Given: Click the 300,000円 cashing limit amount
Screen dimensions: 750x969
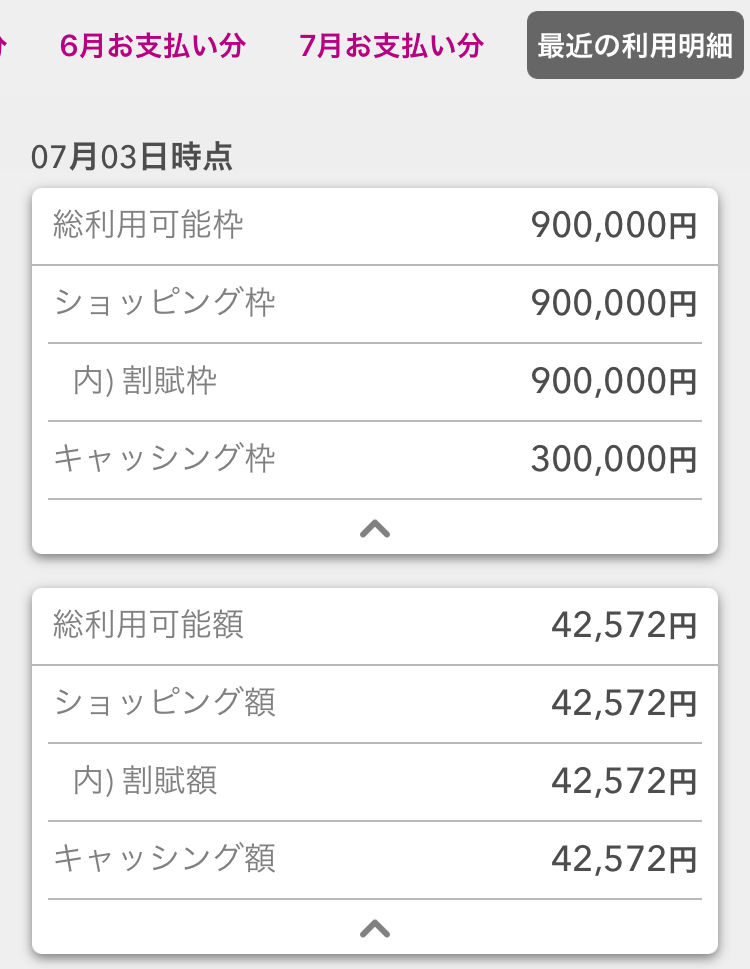Looking at the screenshot, I should (x=613, y=460).
